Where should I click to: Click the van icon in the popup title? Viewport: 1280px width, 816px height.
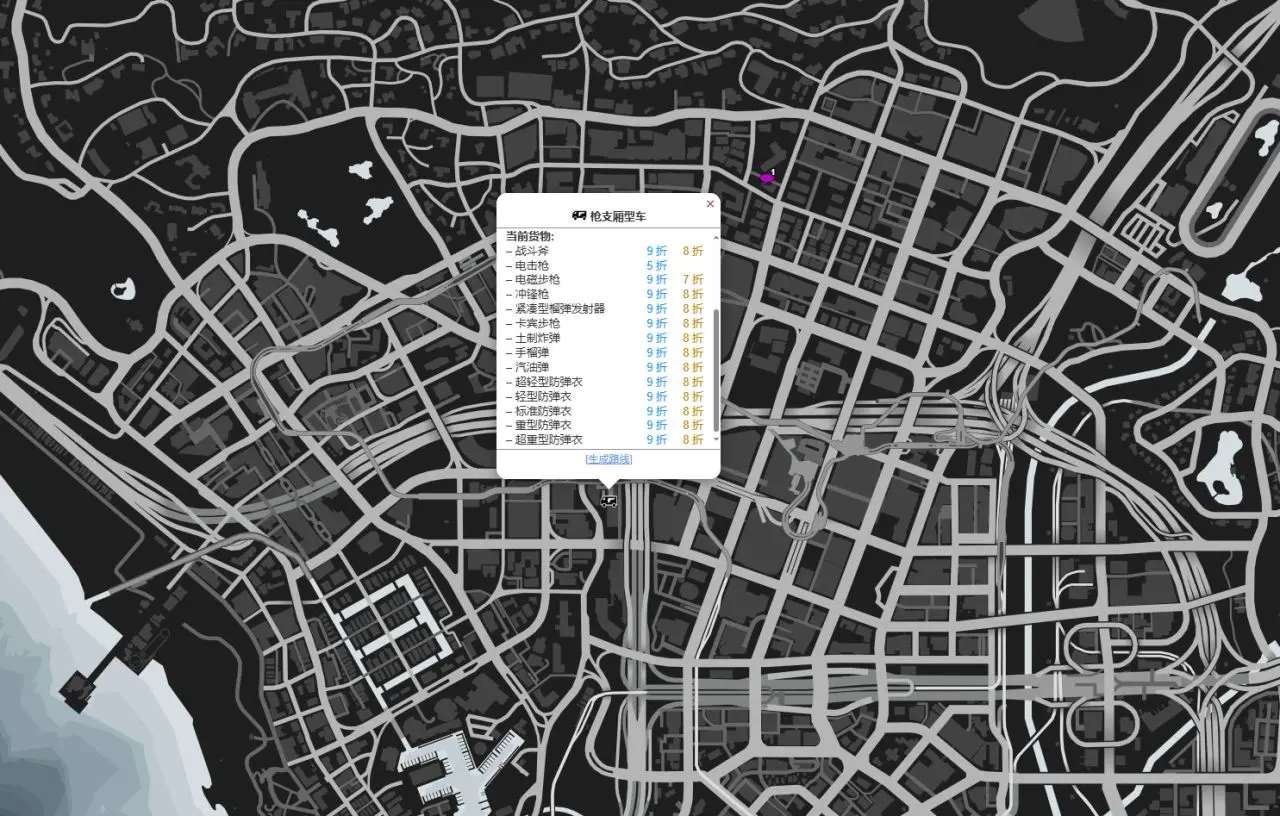(578, 215)
